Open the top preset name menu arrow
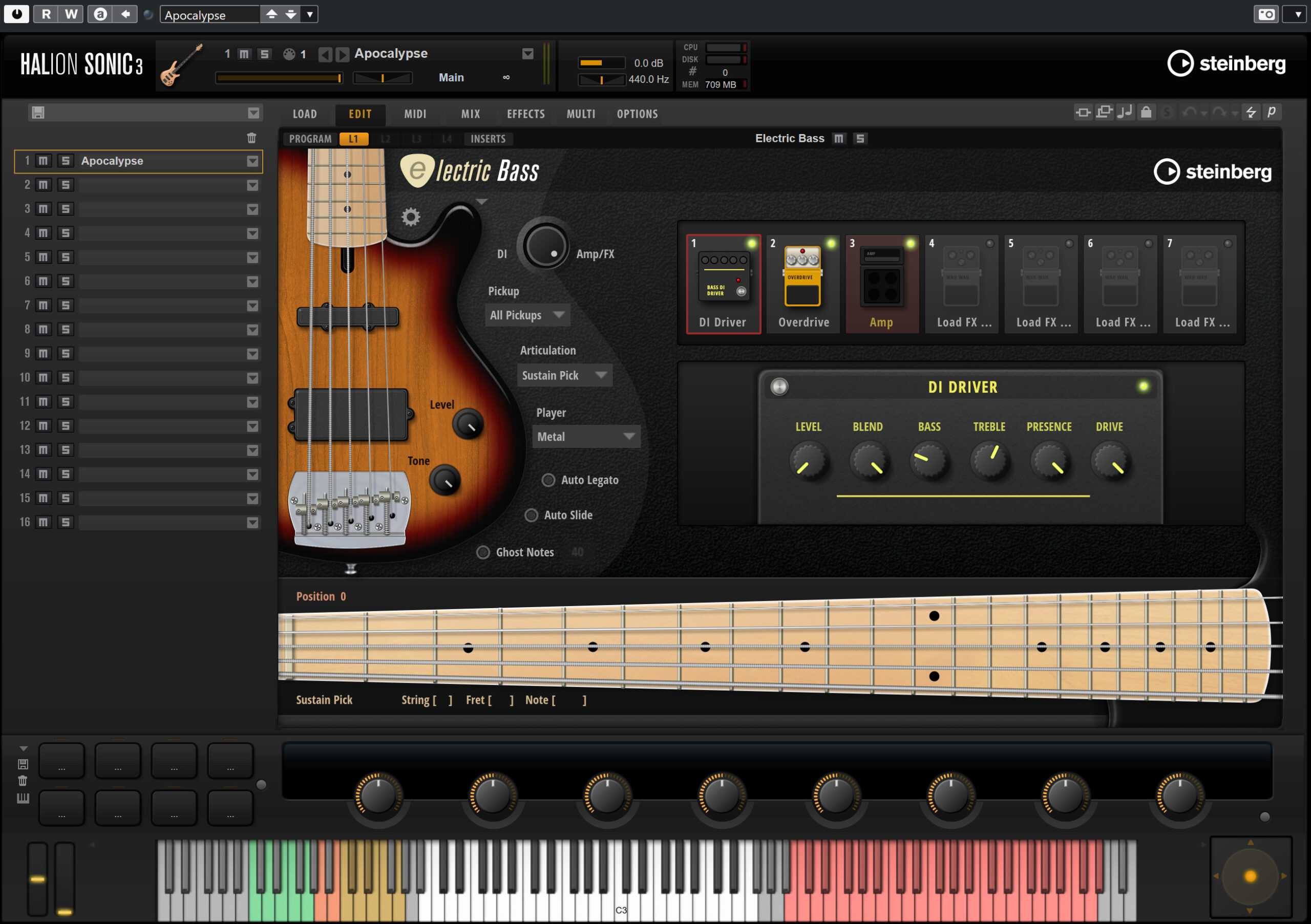The height and width of the screenshot is (924, 1311). [x=309, y=14]
